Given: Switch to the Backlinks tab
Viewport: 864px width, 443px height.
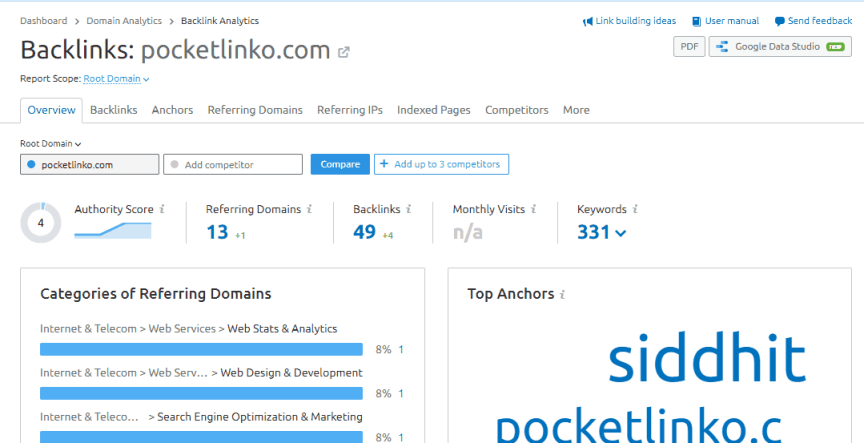Looking at the screenshot, I should coord(114,110).
